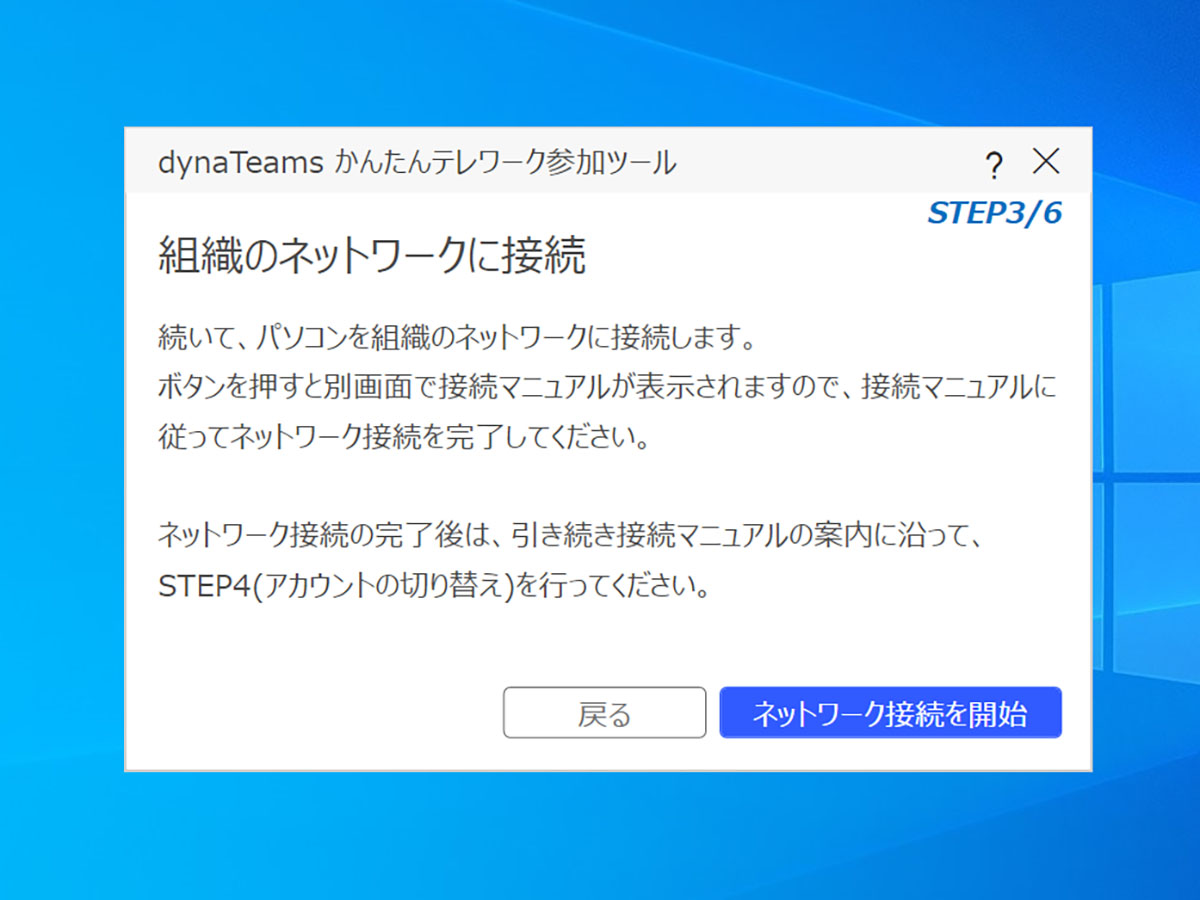Click the ネットワーク接続を開始 button
This screenshot has width=1200, height=900.
[890, 713]
